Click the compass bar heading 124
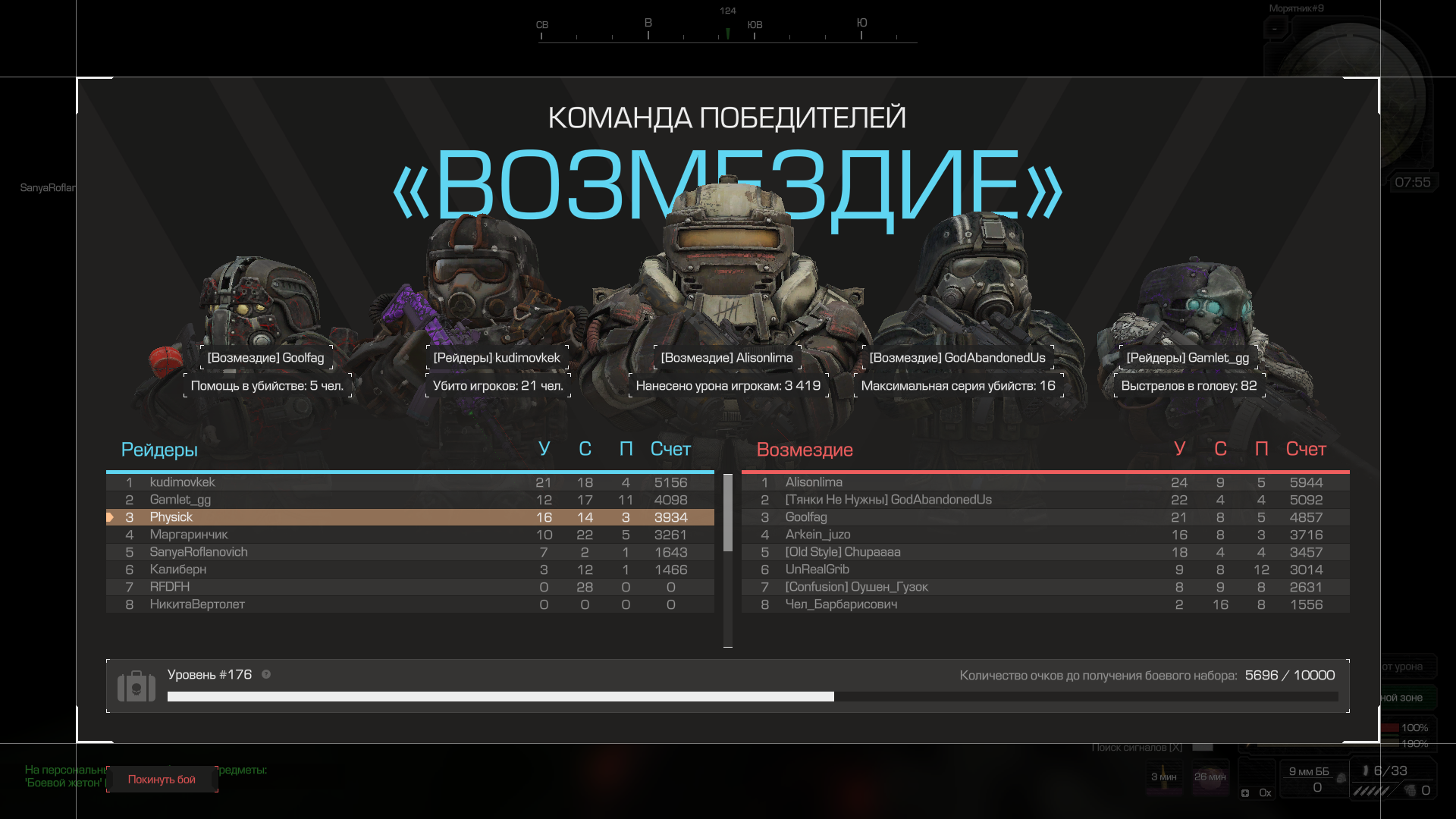The height and width of the screenshot is (819, 1456). (728, 27)
